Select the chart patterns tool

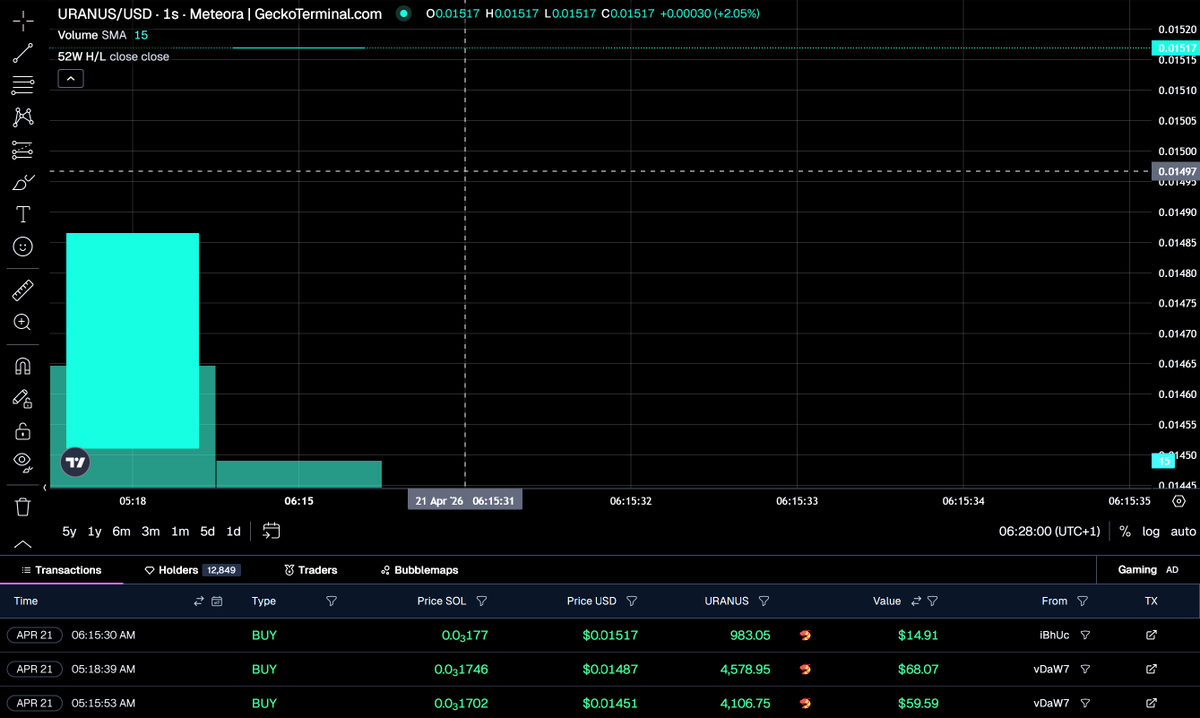(22, 117)
